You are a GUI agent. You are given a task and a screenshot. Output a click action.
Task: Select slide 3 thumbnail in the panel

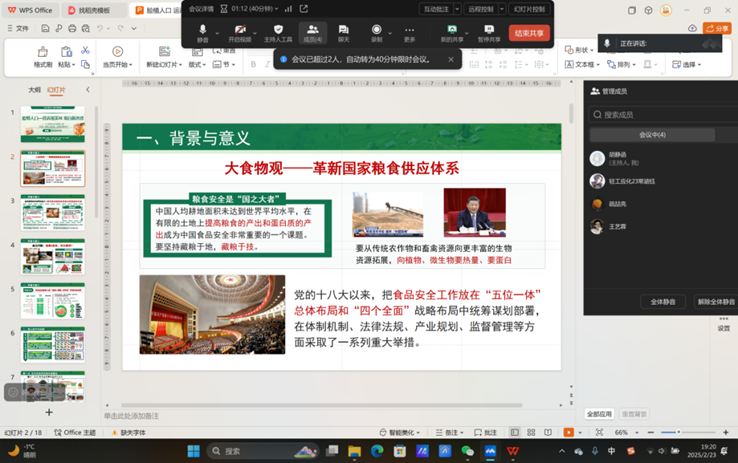[x=53, y=213]
